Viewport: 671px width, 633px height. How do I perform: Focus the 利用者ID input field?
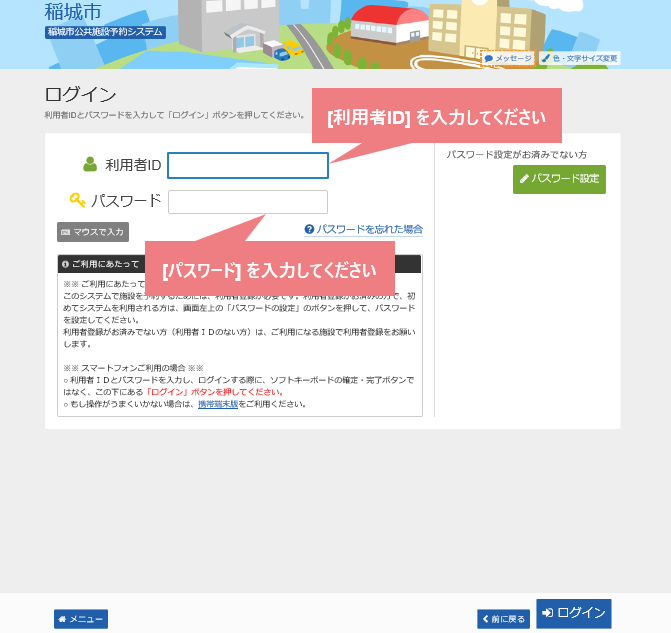[x=248, y=165]
